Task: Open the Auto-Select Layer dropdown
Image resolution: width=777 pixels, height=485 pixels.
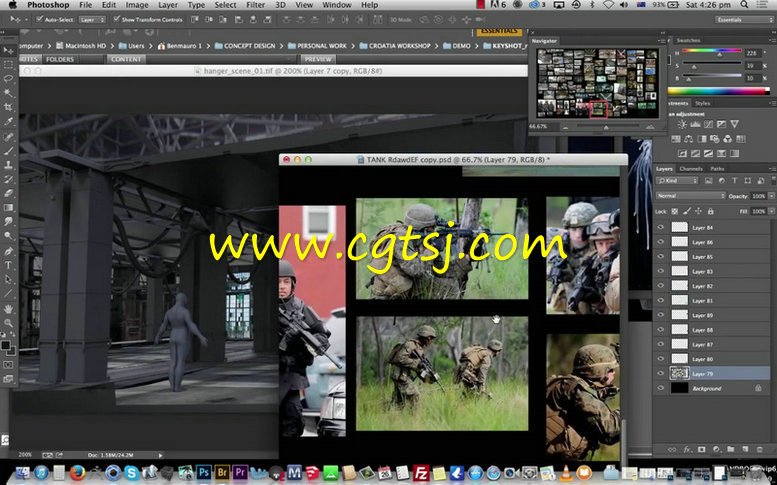Action: 92,20
